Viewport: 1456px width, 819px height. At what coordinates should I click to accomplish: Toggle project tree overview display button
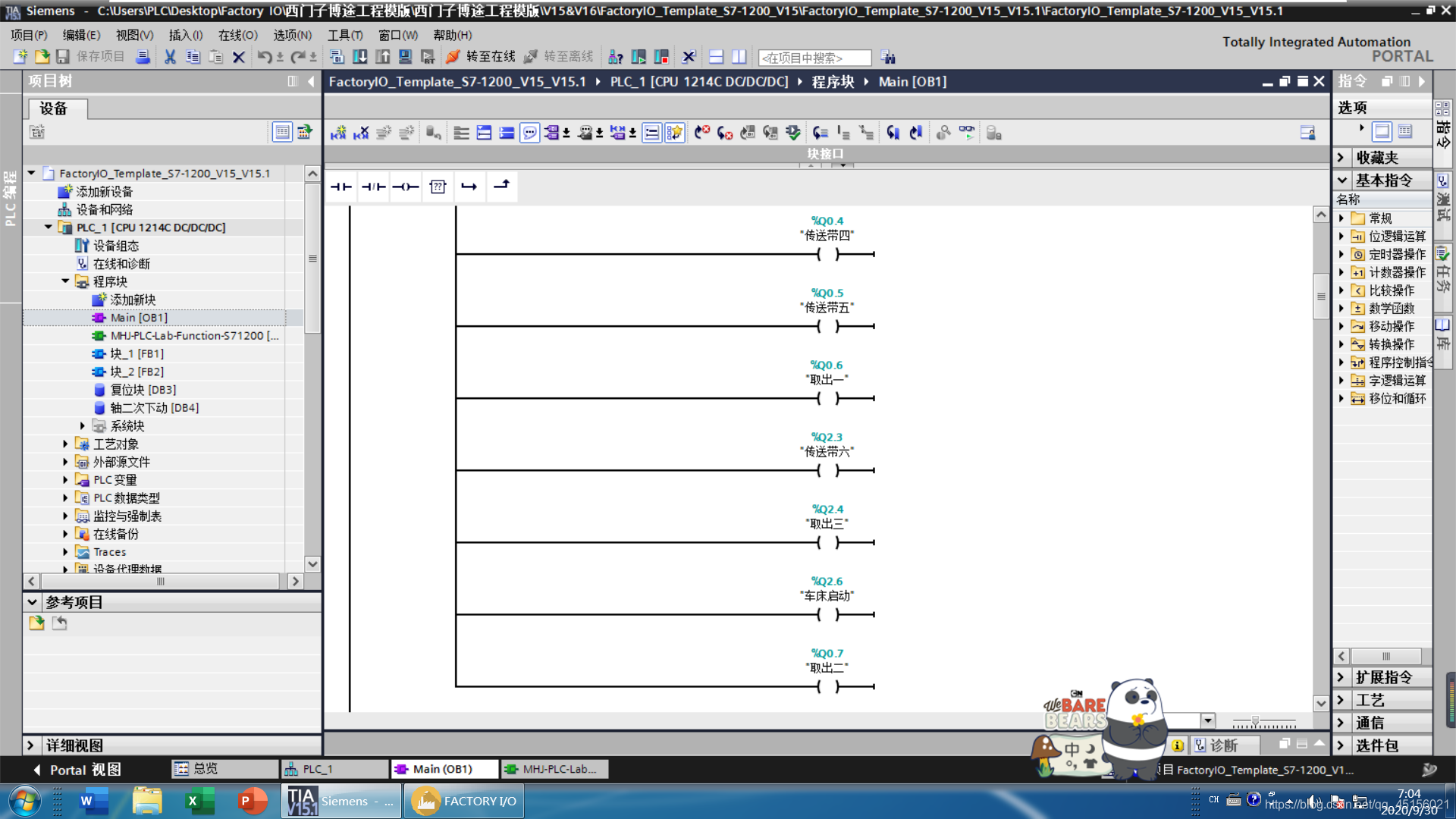coord(282,132)
